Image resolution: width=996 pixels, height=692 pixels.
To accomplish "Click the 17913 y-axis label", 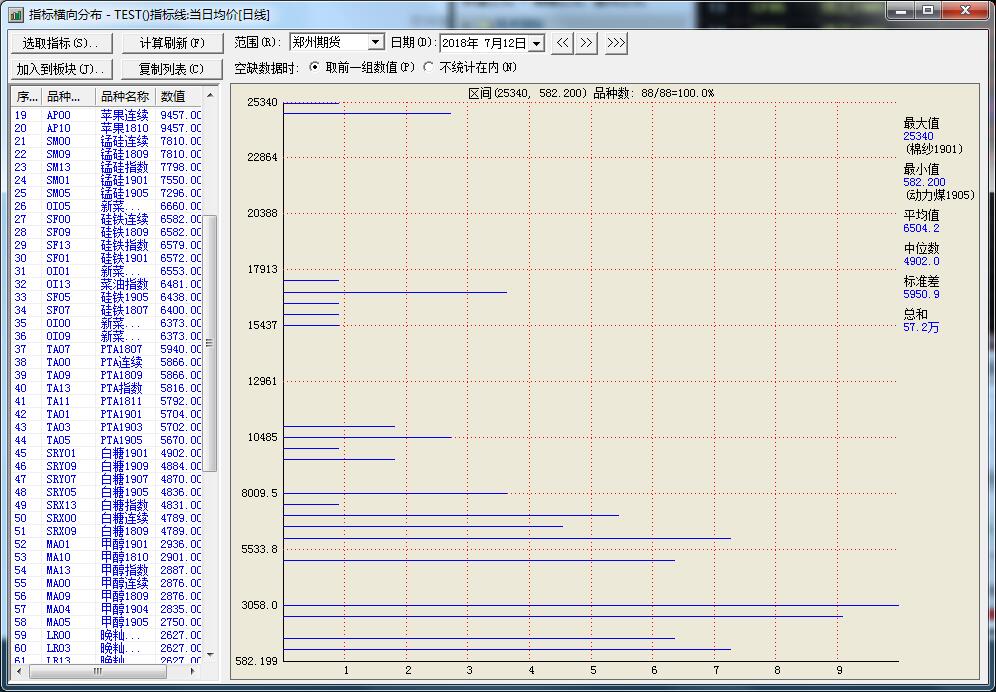I will (x=262, y=269).
